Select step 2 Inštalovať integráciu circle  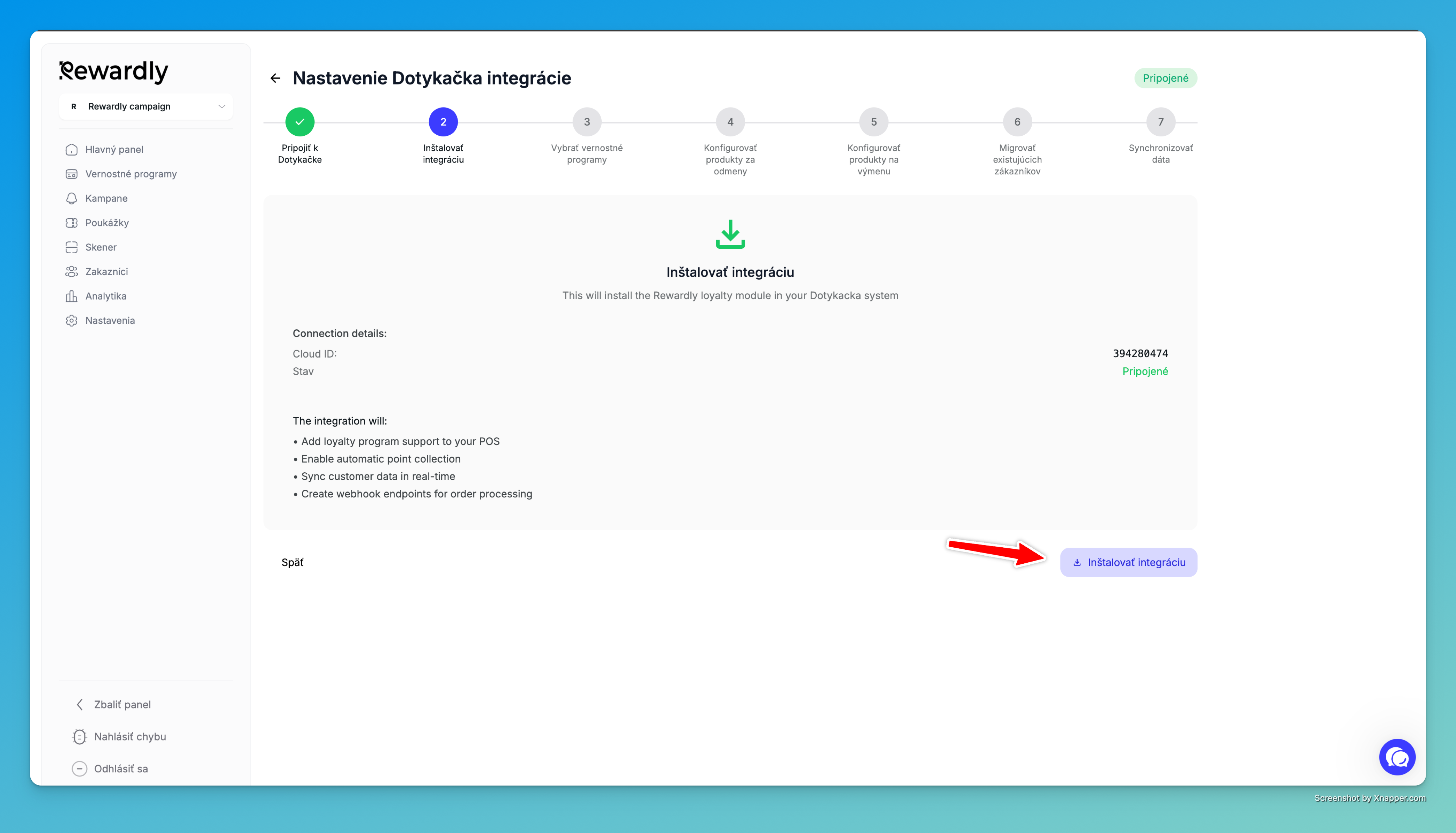click(x=443, y=122)
